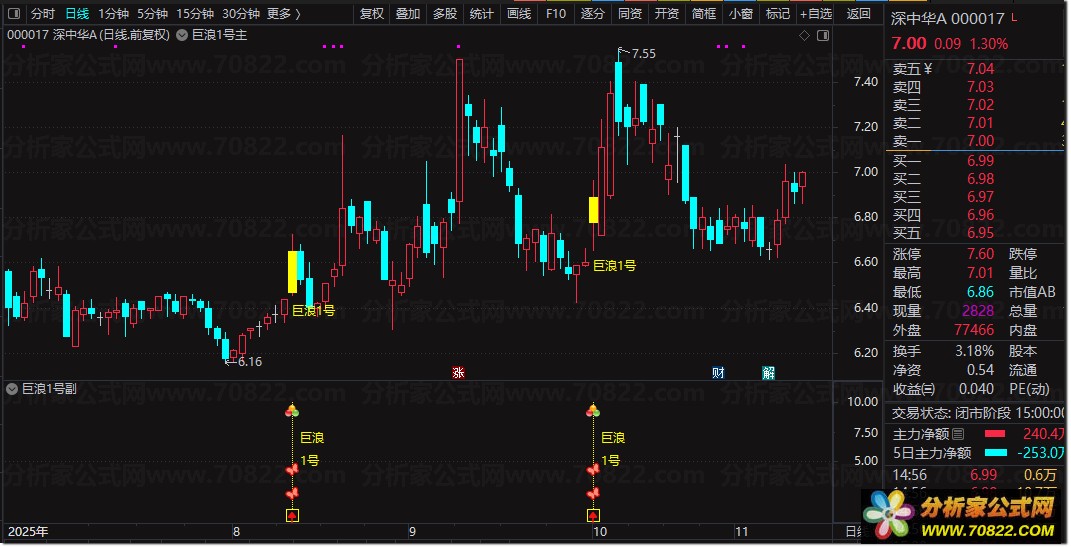
Task: Click the 简框 toolbar button
Action: [x=704, y=14]
